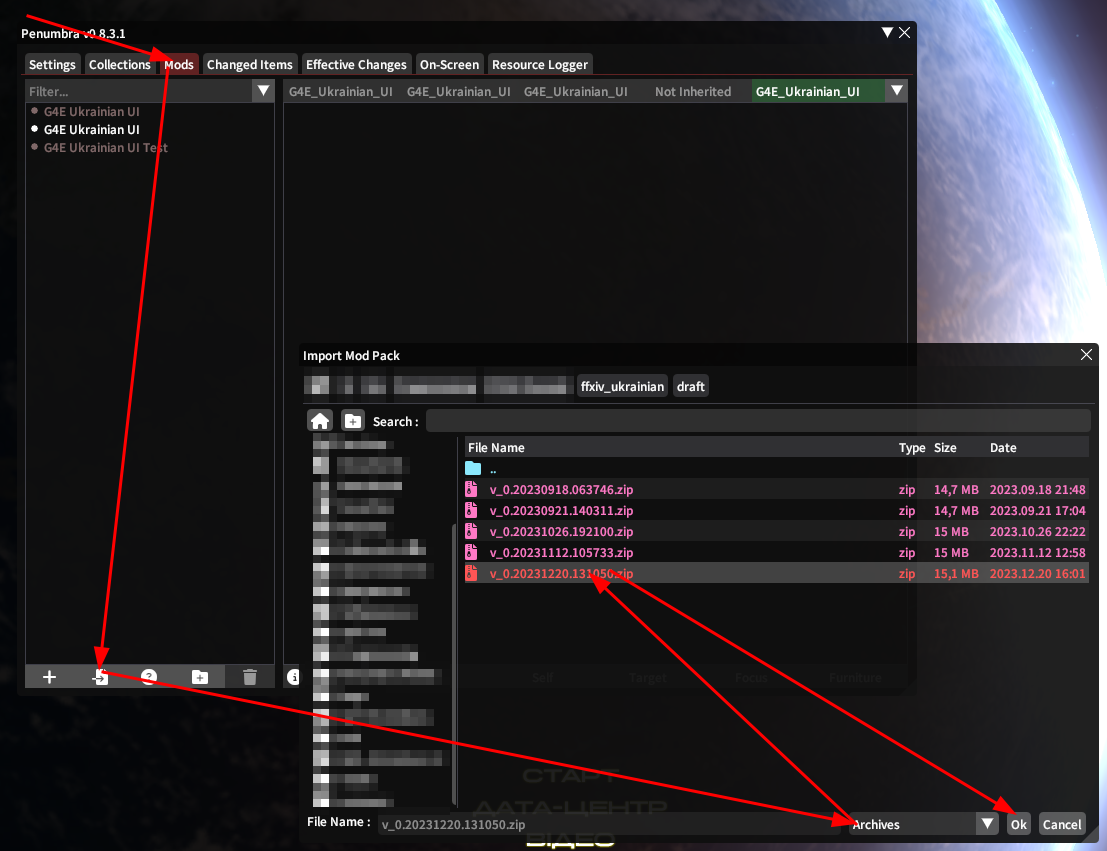Screen dimensions: 1107x851
Task: Select the G4E Ukrainian UI Test mod
Action: point(106,148)
